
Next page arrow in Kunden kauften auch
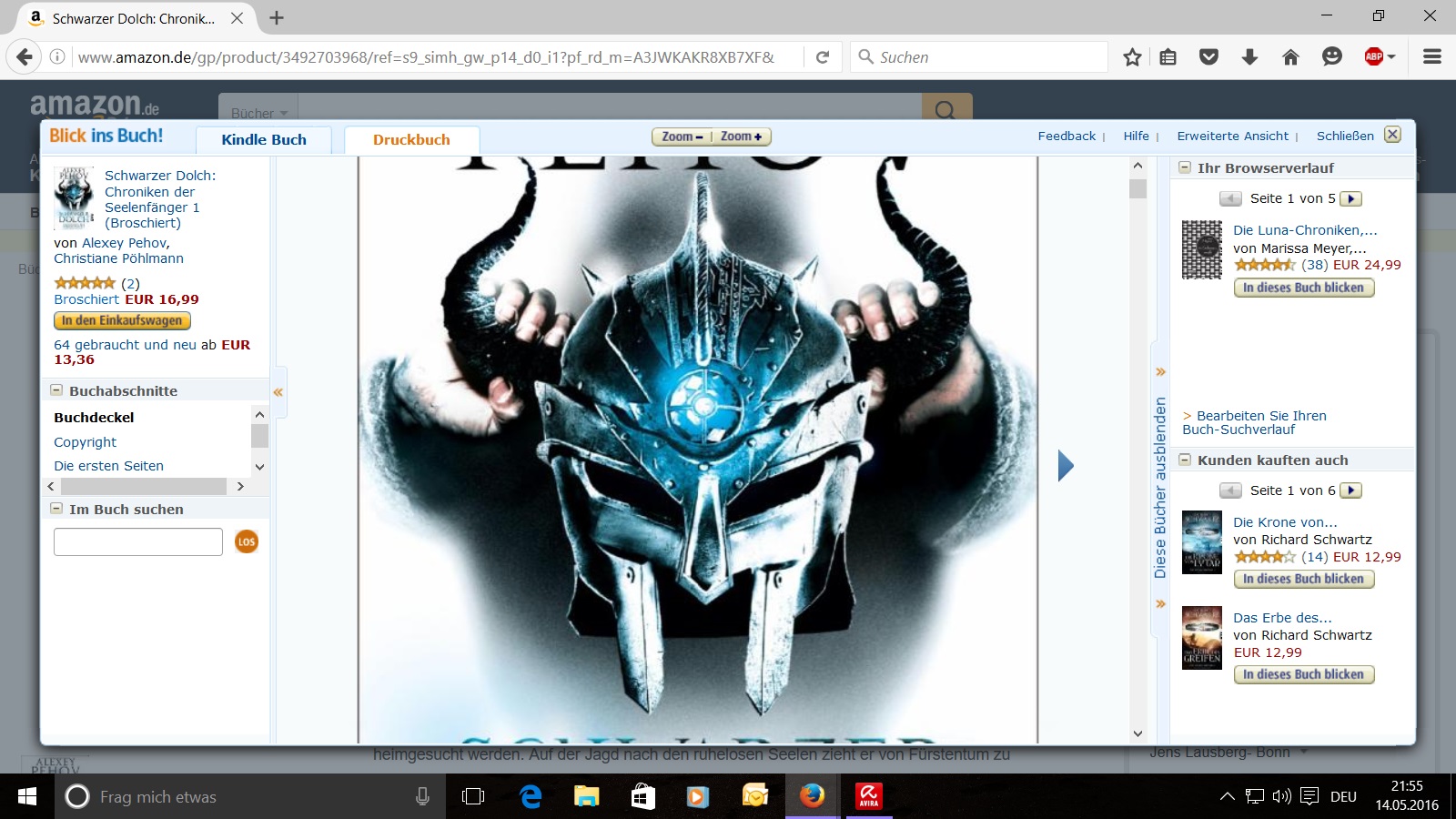[x=1351, y=490]
